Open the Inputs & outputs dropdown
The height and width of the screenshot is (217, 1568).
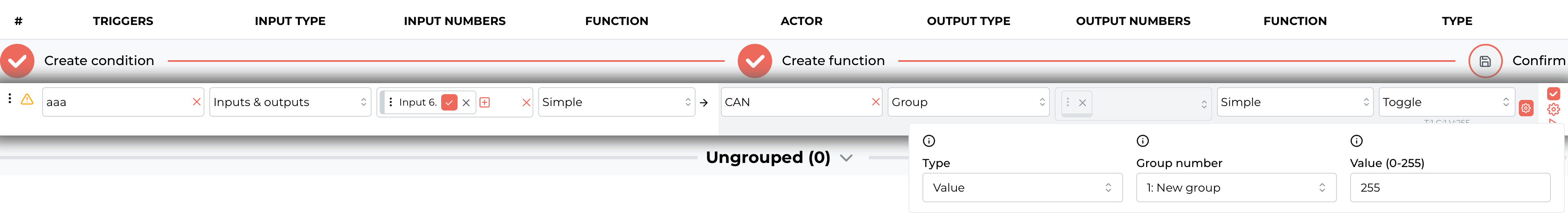[x=290, y=102]
